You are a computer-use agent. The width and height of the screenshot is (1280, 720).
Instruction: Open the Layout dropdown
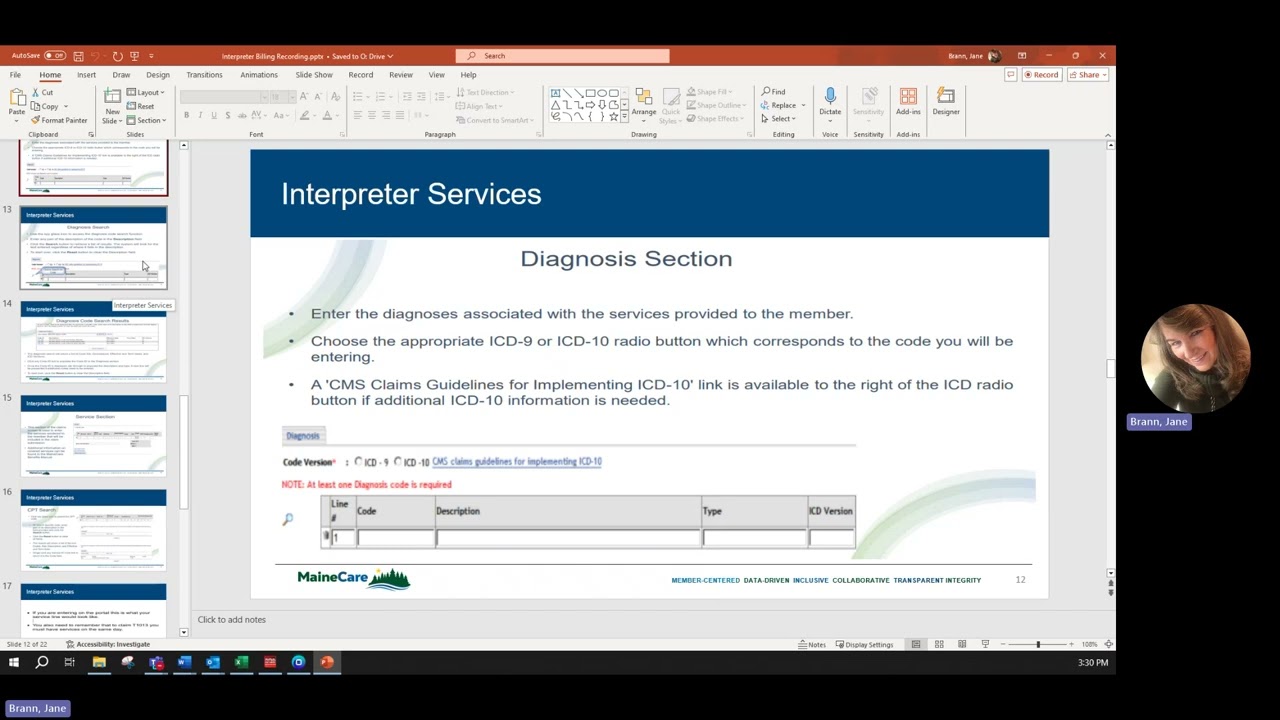pos(147,93)
